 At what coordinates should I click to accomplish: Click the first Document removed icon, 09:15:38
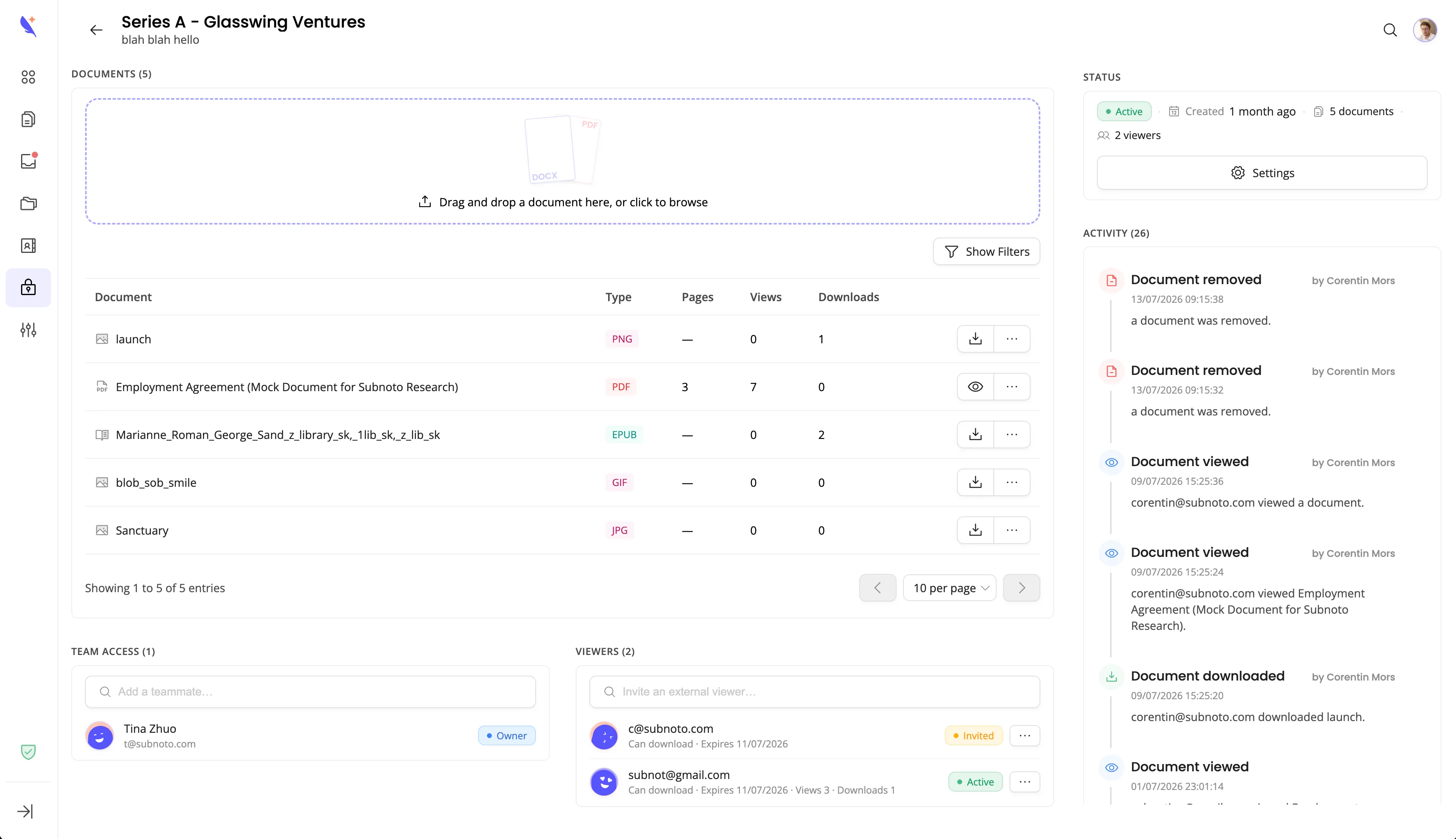point(1111,280)
